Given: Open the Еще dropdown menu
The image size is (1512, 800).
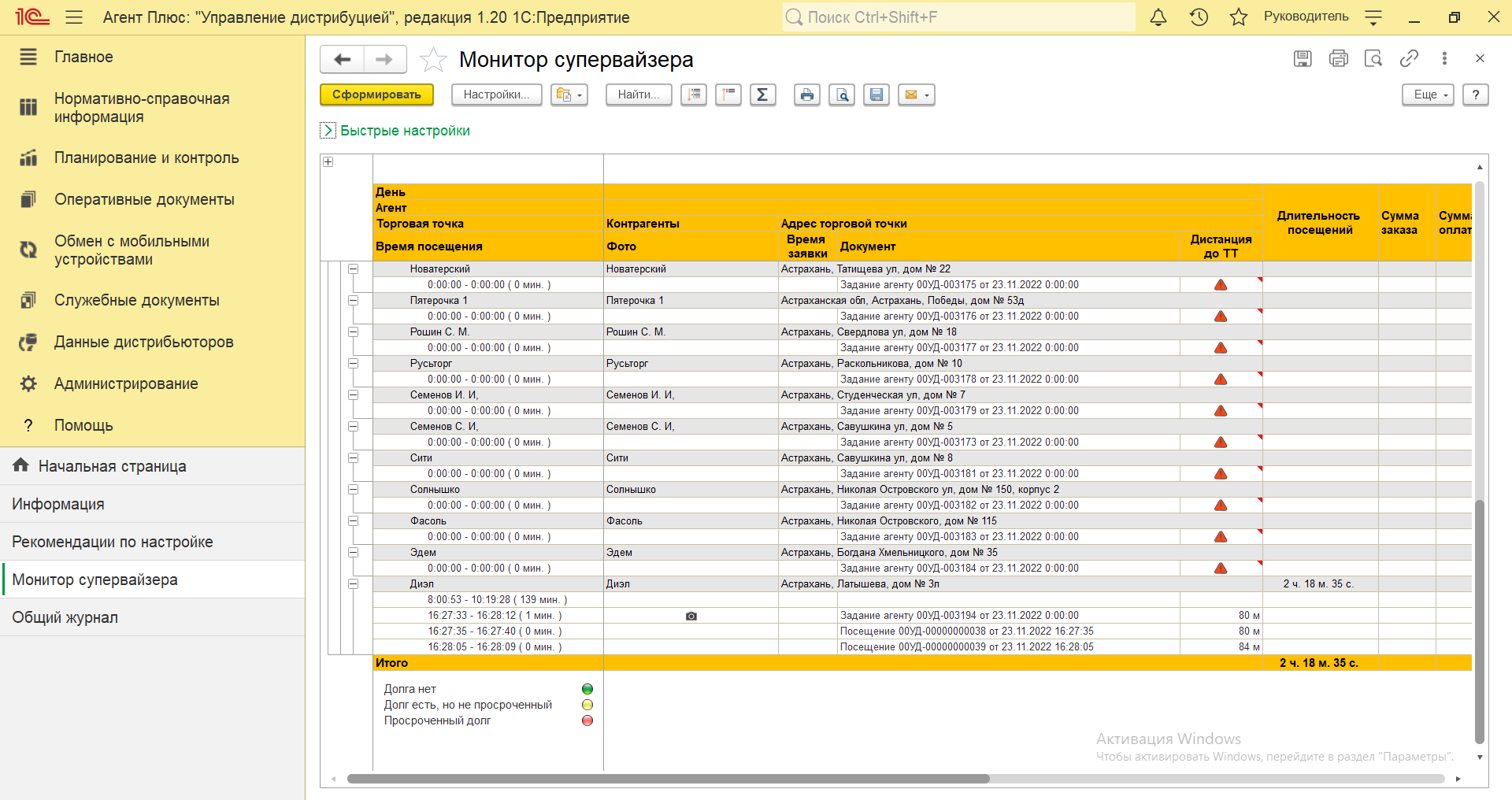Looking at the screenshot, I should [x=1428, y=94].
